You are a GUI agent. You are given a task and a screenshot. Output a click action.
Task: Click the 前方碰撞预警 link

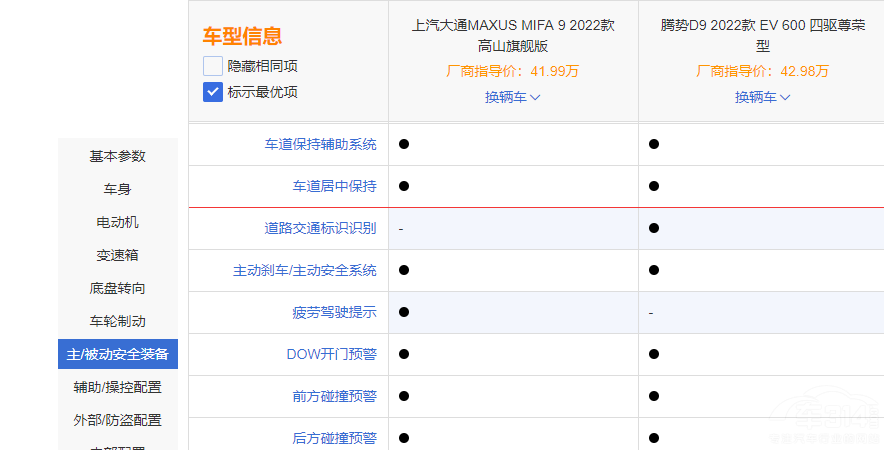pos(334,396)
